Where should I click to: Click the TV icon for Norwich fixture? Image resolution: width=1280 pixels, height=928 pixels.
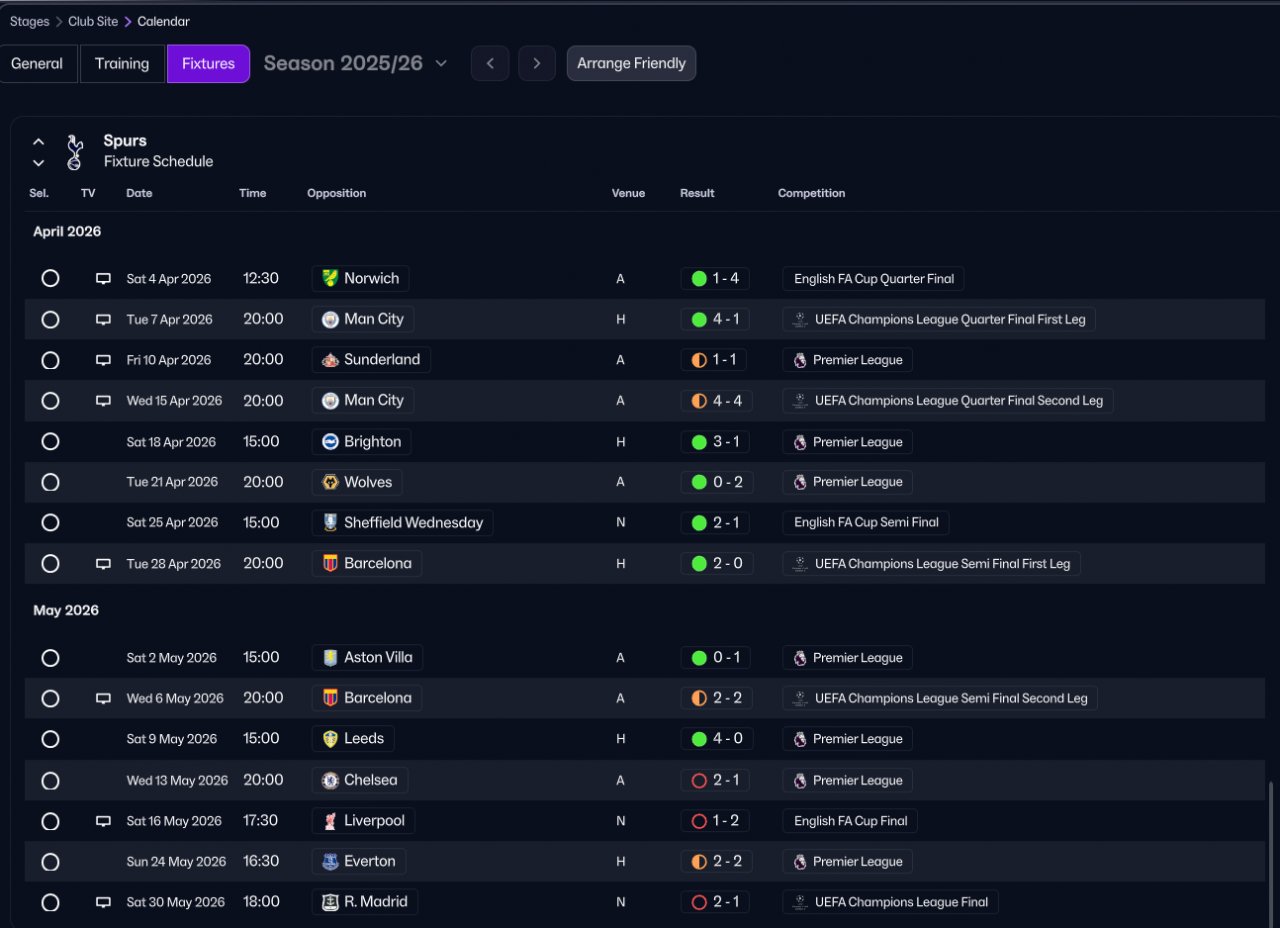(103, 279)
